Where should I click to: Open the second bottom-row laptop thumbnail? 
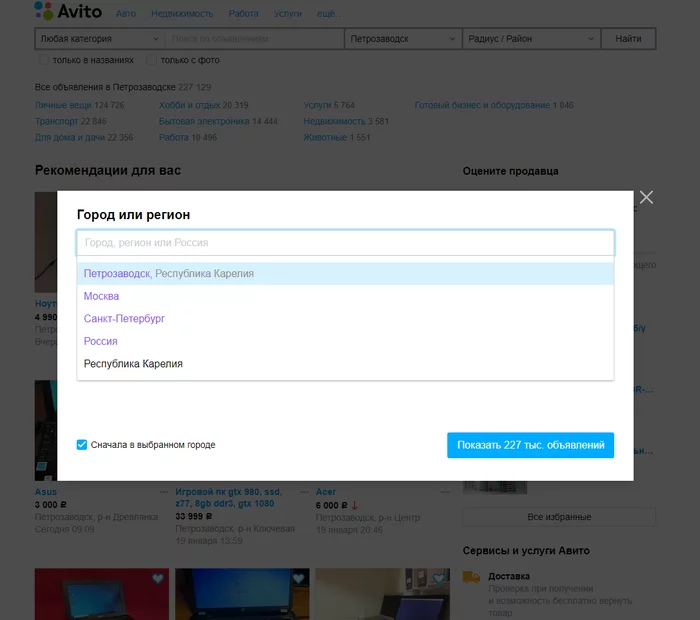(242, 594)
